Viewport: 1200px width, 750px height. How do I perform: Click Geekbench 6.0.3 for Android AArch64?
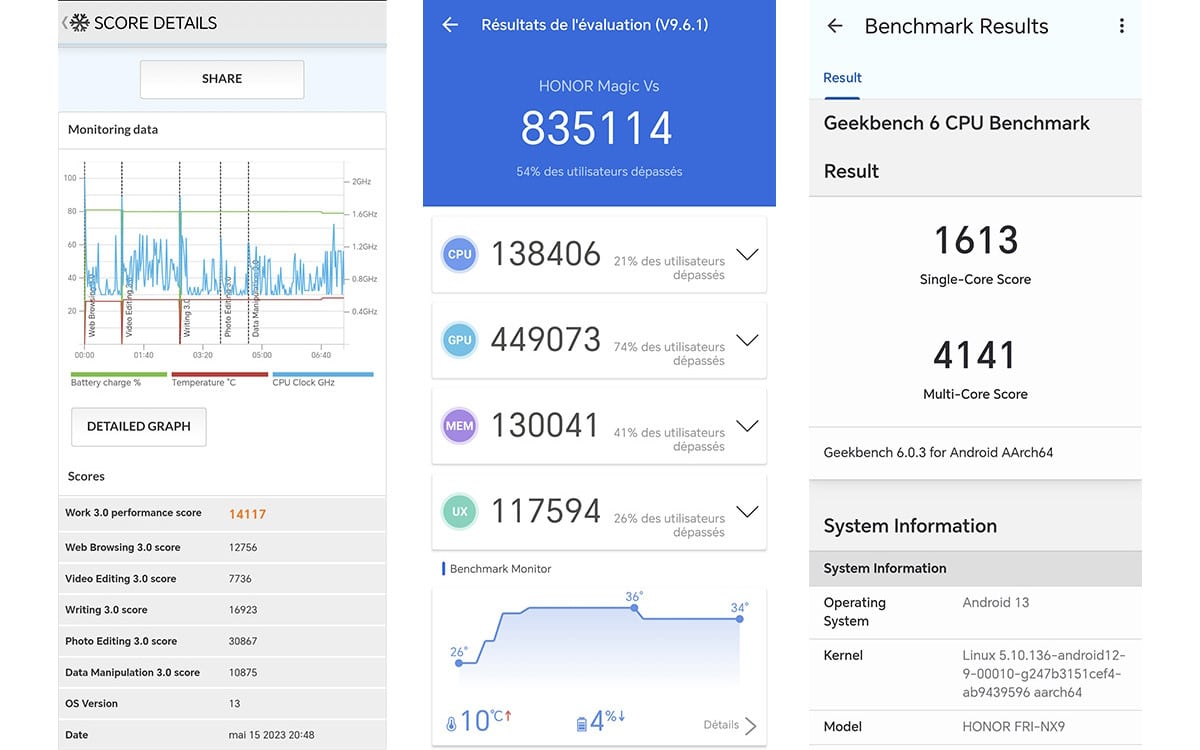click(x=938, y=452)
